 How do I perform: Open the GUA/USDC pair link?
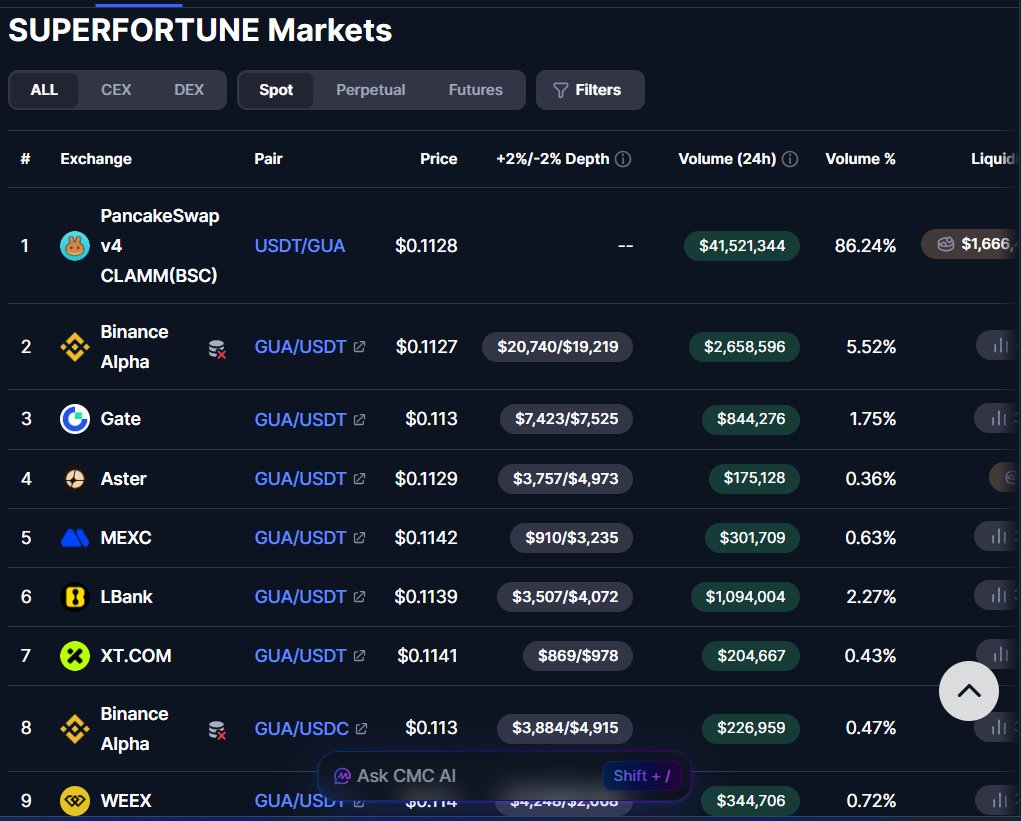coord(301,729)
